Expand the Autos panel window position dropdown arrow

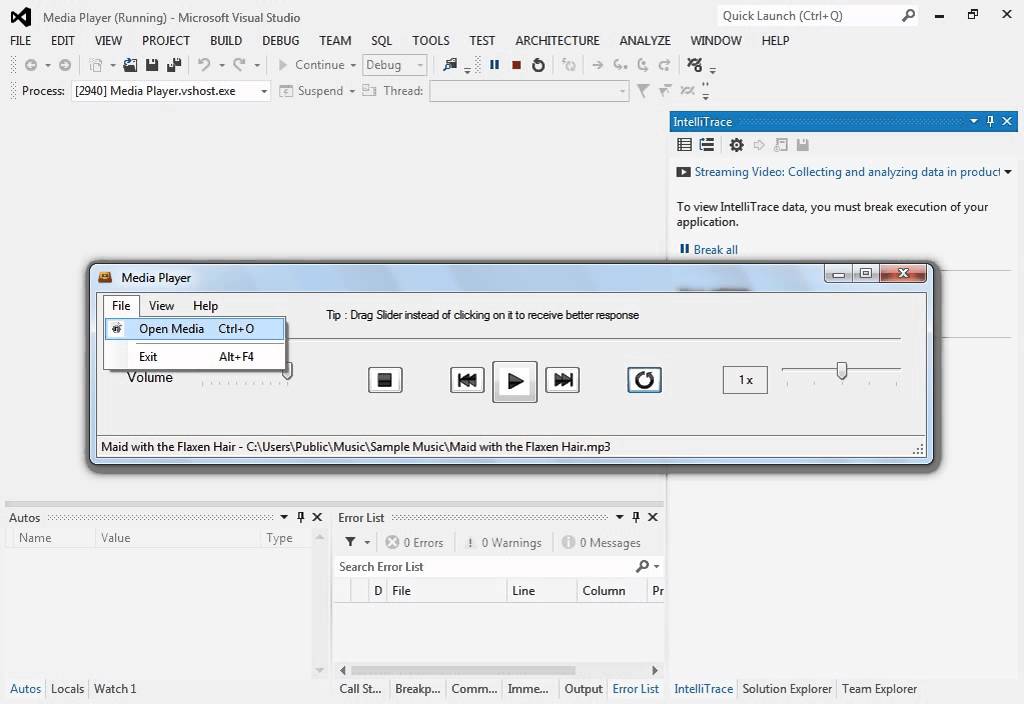(x=284, y=517)
